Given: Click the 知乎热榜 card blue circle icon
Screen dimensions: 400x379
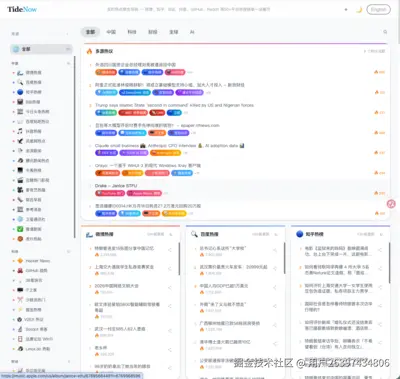Looking at the screenshot, I should click(300, 234).
